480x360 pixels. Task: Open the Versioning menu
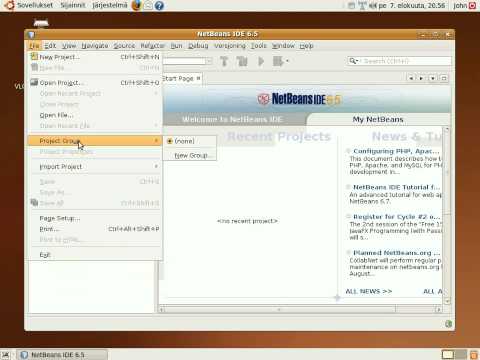[x=230, y=46]
